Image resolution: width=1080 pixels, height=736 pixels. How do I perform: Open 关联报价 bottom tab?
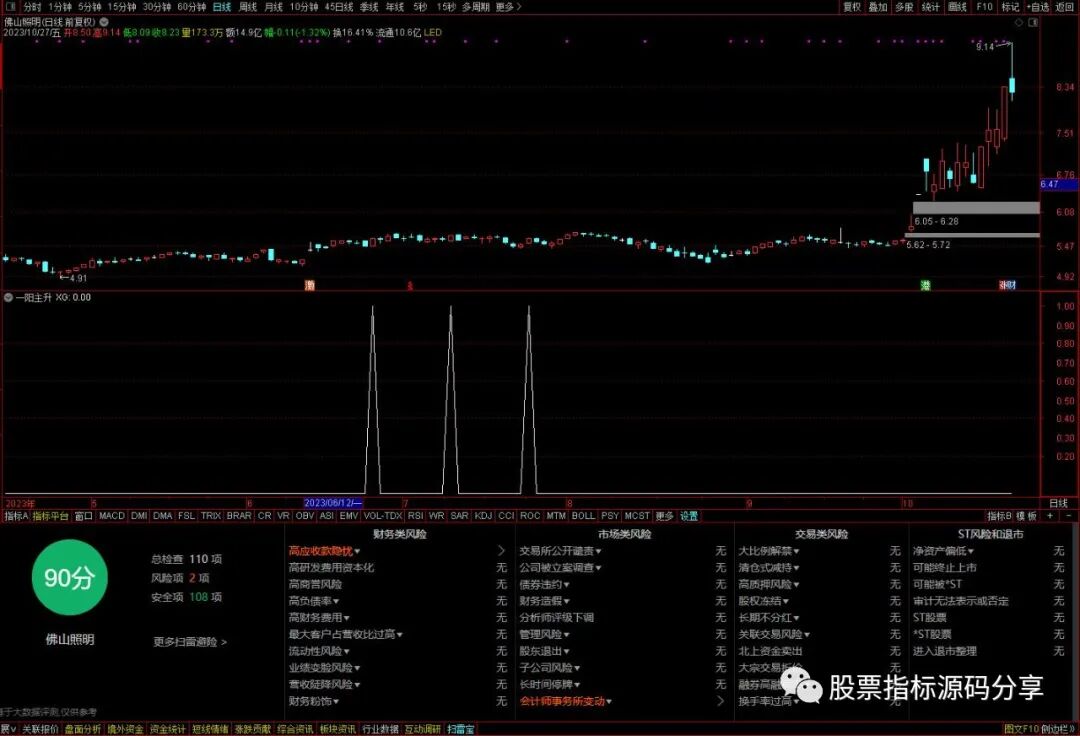(40, 729)
